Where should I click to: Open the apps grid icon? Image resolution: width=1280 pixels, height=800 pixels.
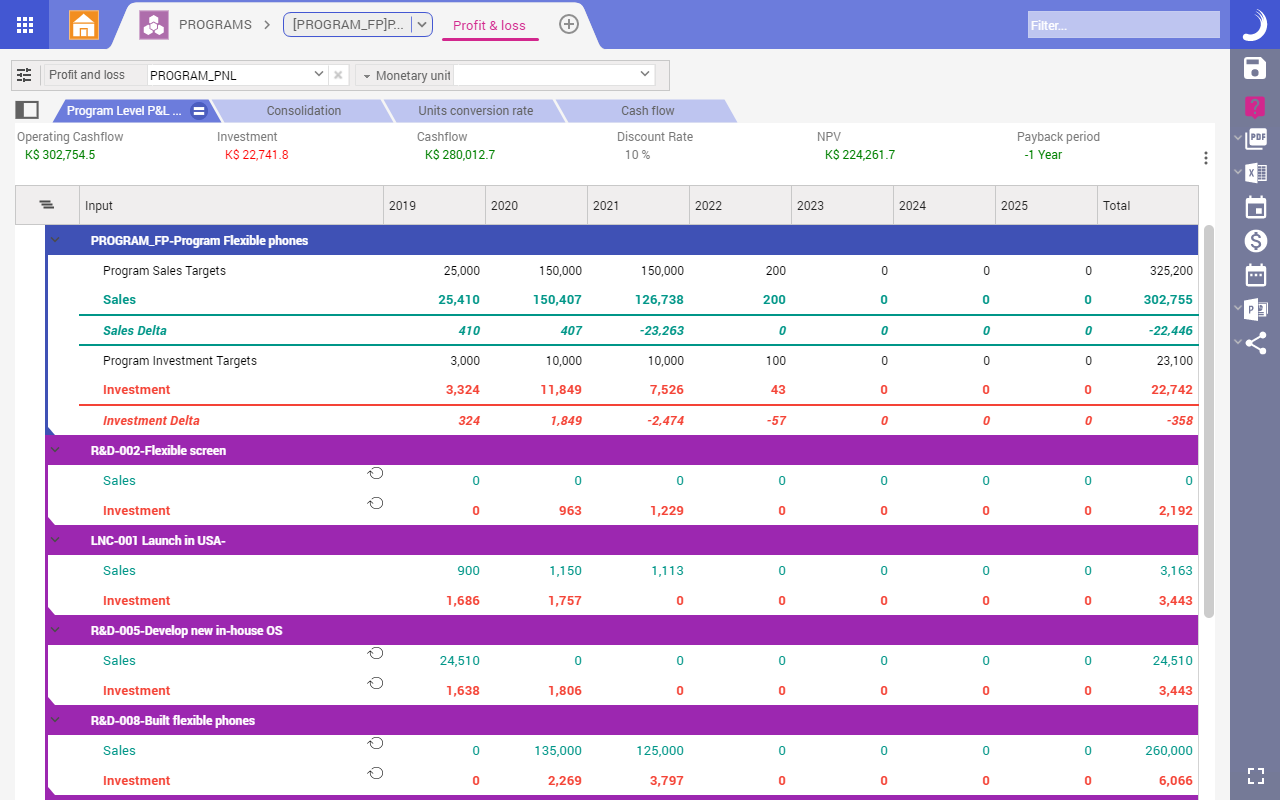[x=24, y=24]
